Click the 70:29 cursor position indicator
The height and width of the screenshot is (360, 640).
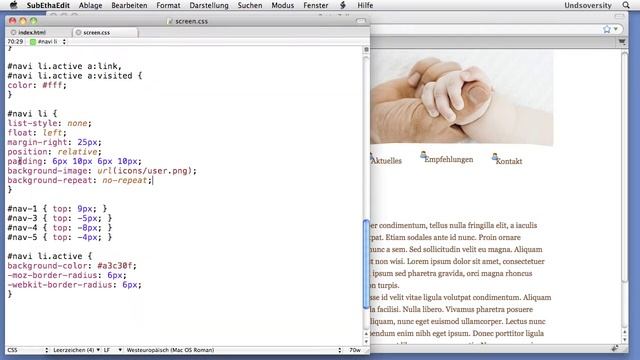[15, 42]
